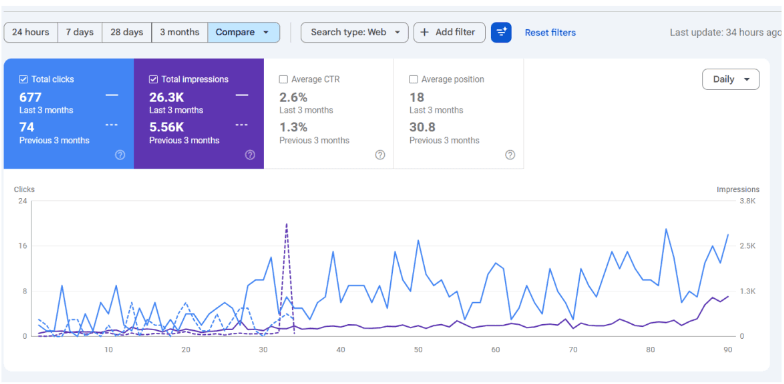
Task: Click the Reset filters link
Action: pyautogui.click(x=550, y=32)
